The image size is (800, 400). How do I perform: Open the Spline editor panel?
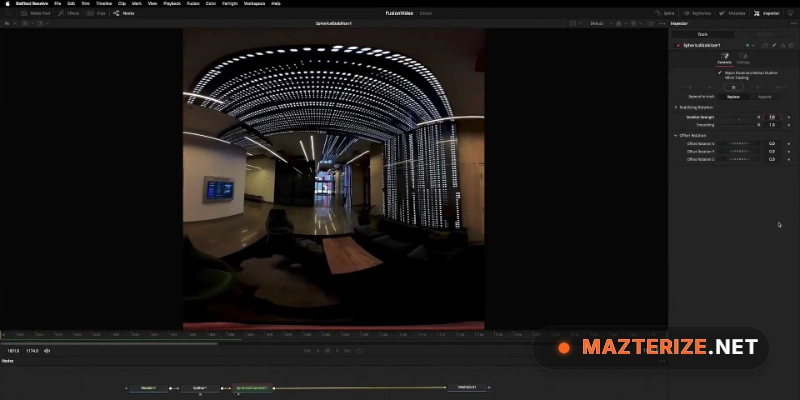(665, 13)
